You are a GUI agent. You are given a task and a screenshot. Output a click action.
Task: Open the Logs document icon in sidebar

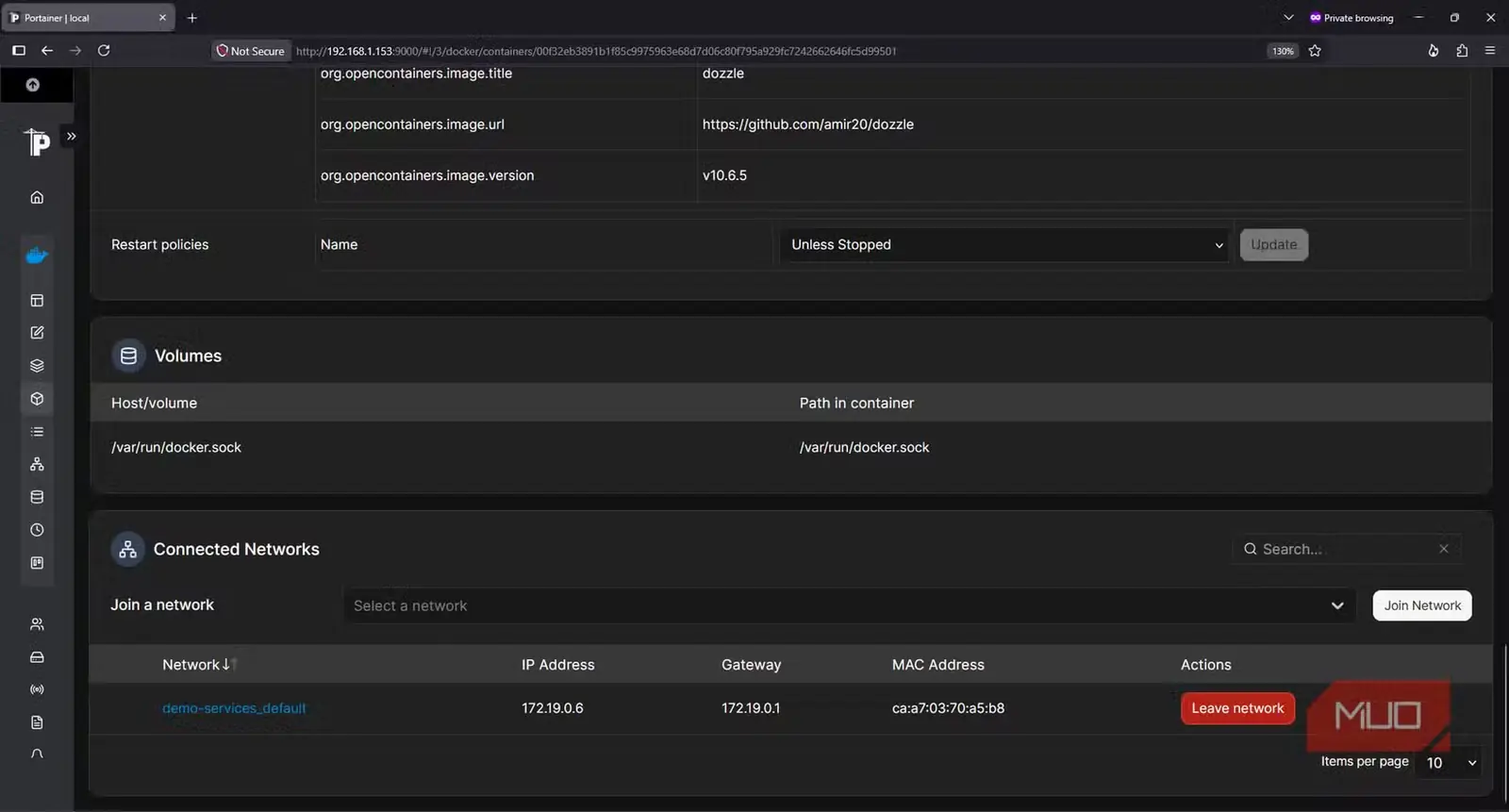[x=37, y=722]
